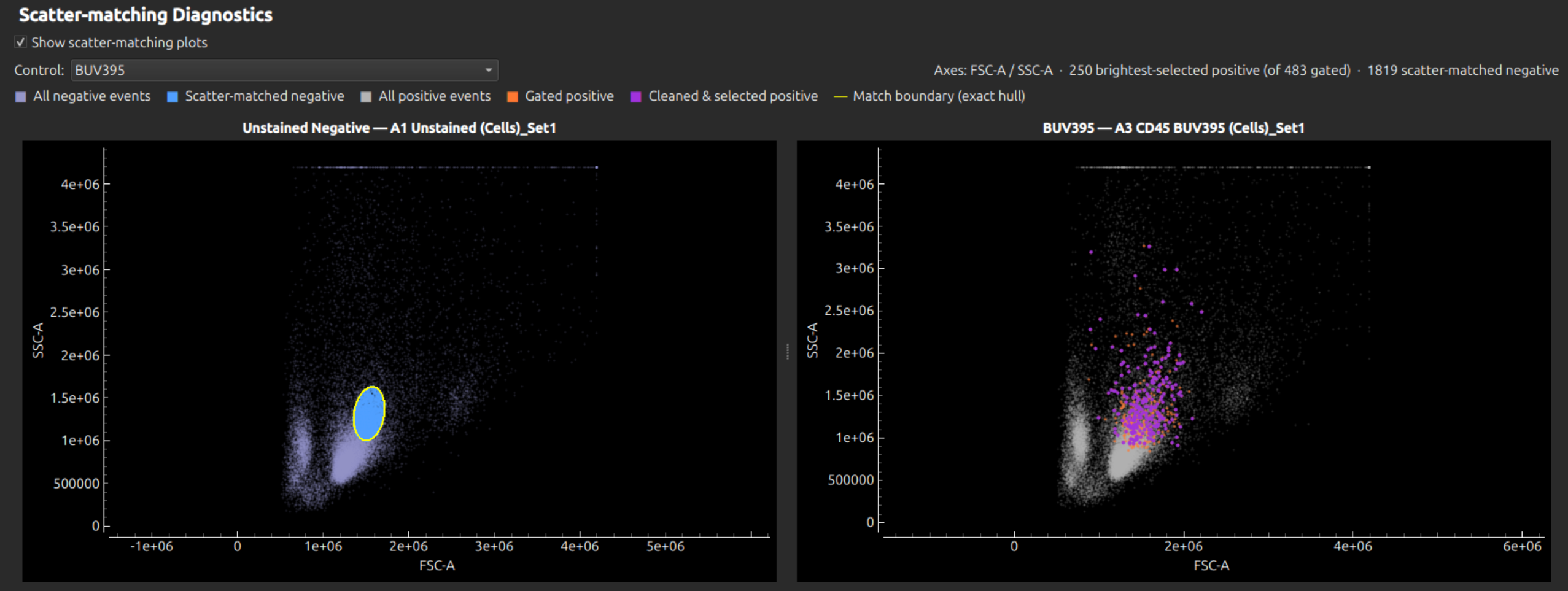Click the 5e+06 FSC-A tick on left plot

[x=665, y=546]
